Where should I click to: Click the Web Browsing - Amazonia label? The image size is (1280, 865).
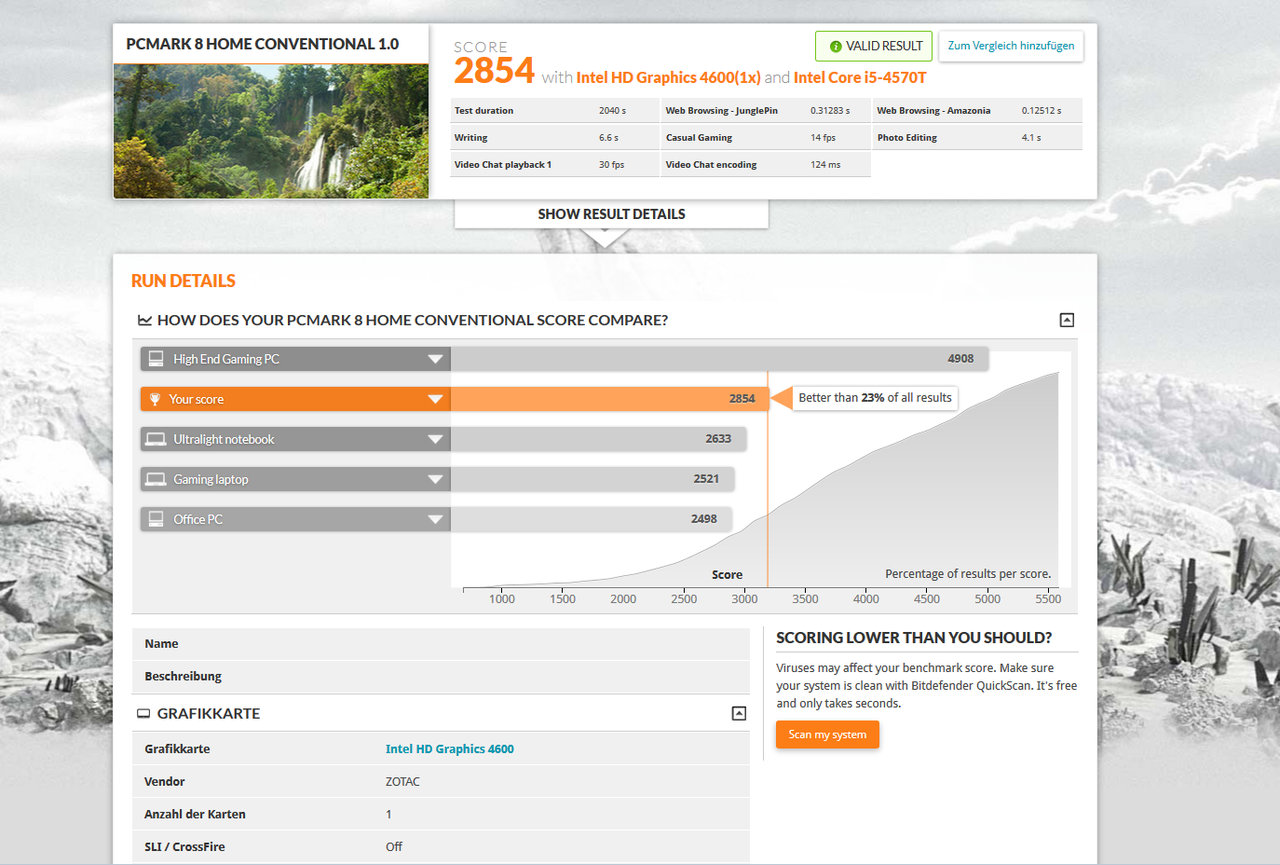tap(934, 111)
